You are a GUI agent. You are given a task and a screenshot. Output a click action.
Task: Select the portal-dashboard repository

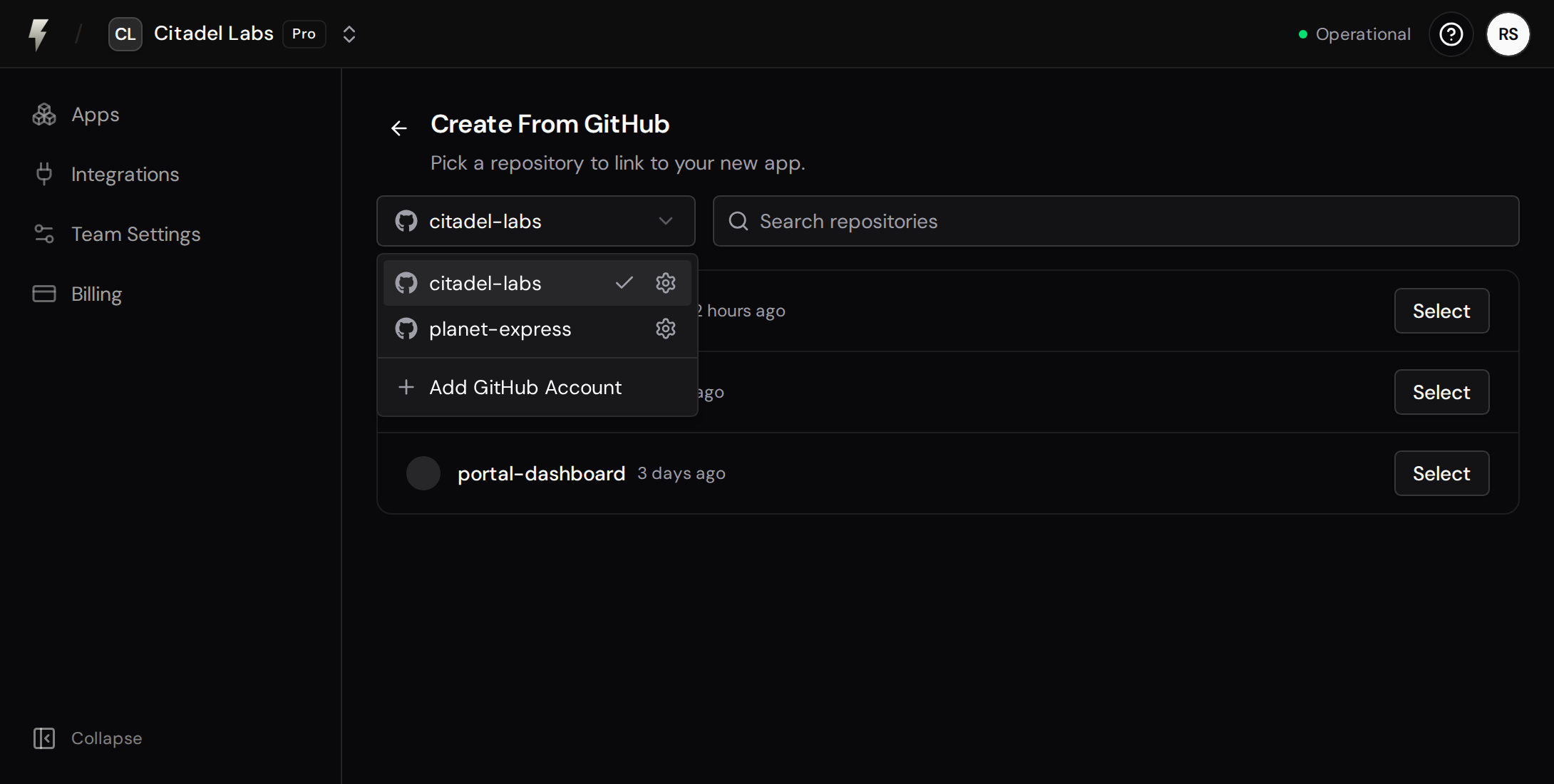pos(1441,473)
